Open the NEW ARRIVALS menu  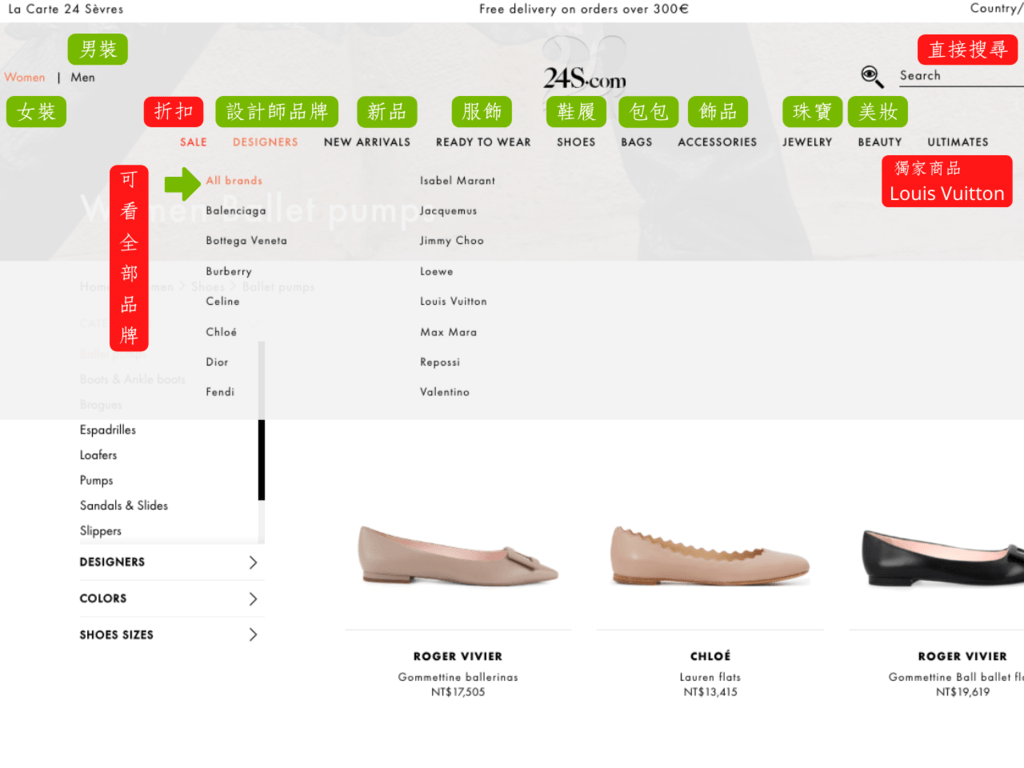[x=367, y=142]
